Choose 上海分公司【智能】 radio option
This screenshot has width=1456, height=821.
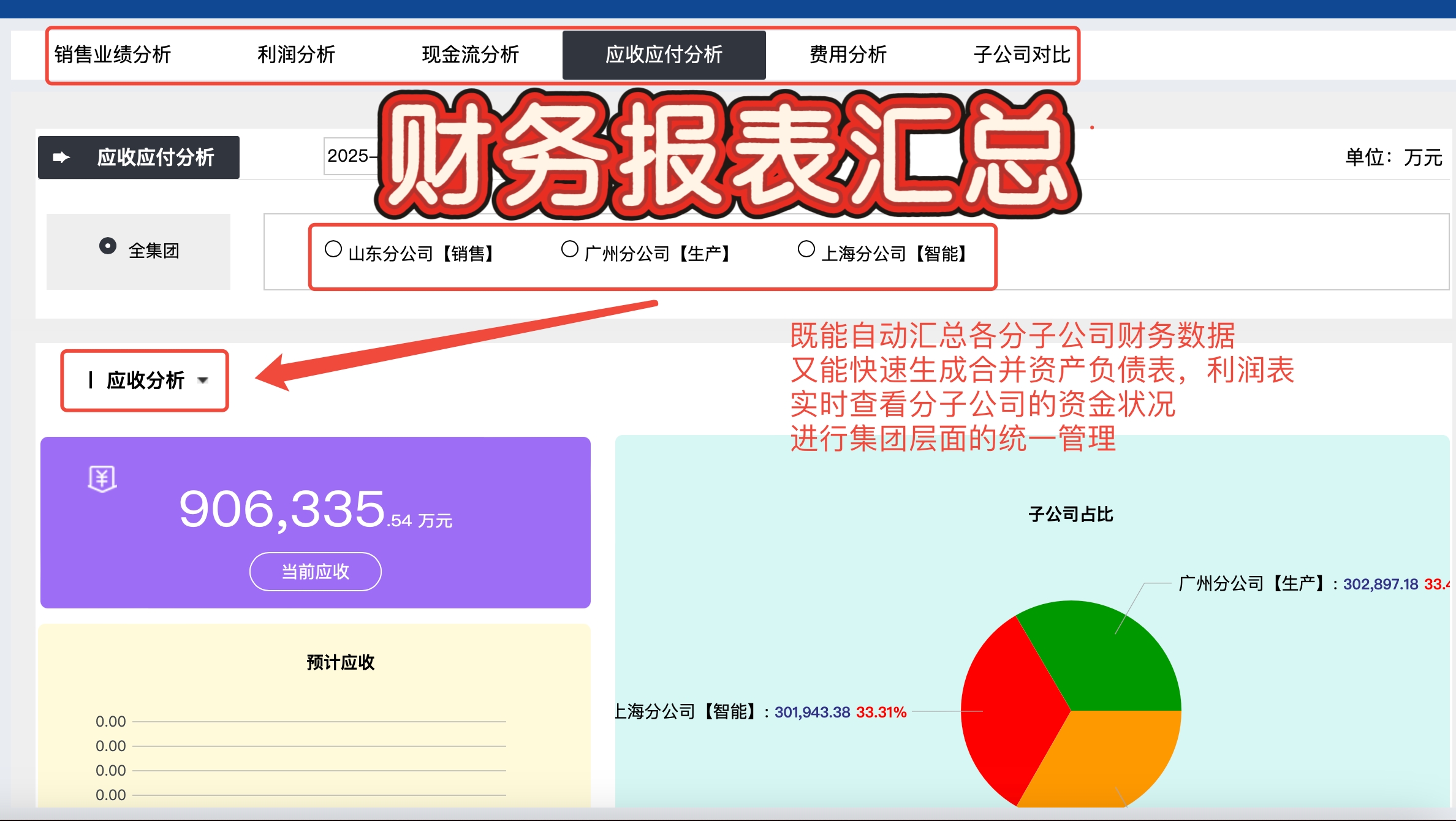tap(806, 249)
